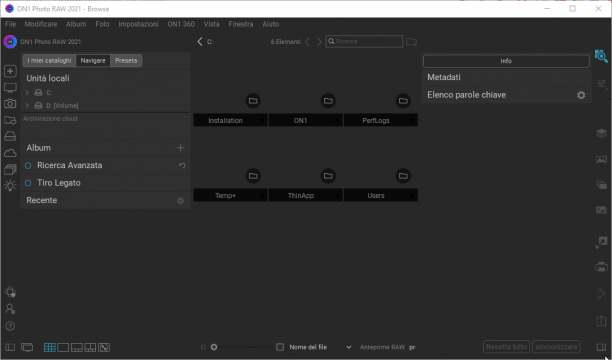Open keyword list gear settings

[x=581, y=95]
